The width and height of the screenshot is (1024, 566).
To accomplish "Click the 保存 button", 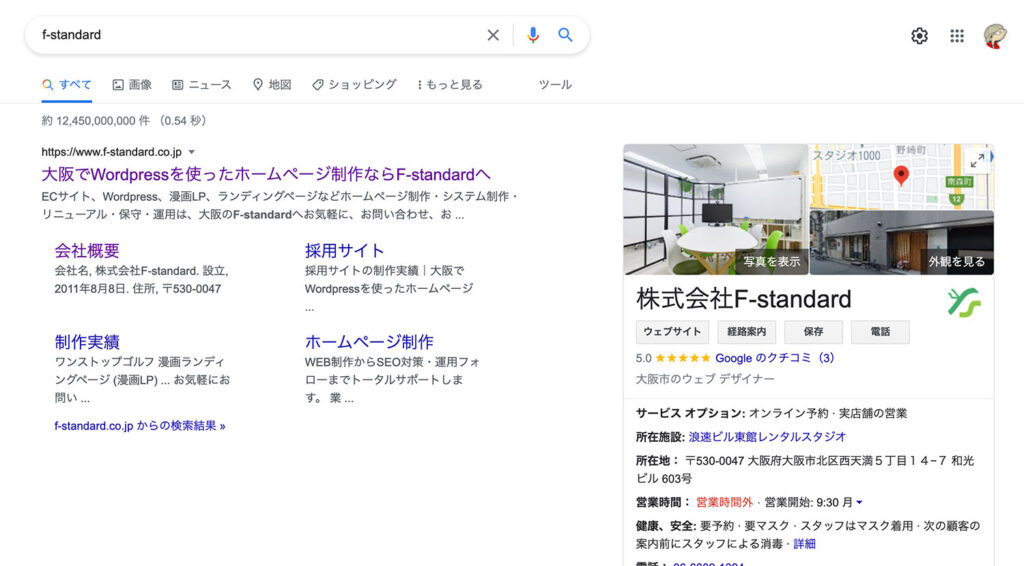I will (813, 332).
